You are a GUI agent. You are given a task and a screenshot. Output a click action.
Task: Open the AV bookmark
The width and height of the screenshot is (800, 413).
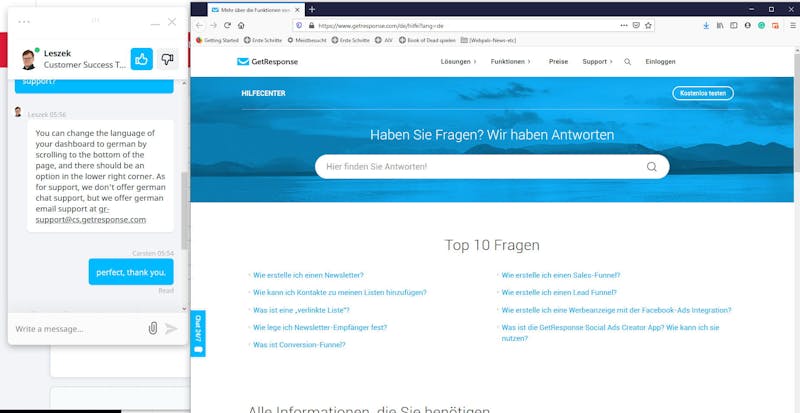[384, 40]
